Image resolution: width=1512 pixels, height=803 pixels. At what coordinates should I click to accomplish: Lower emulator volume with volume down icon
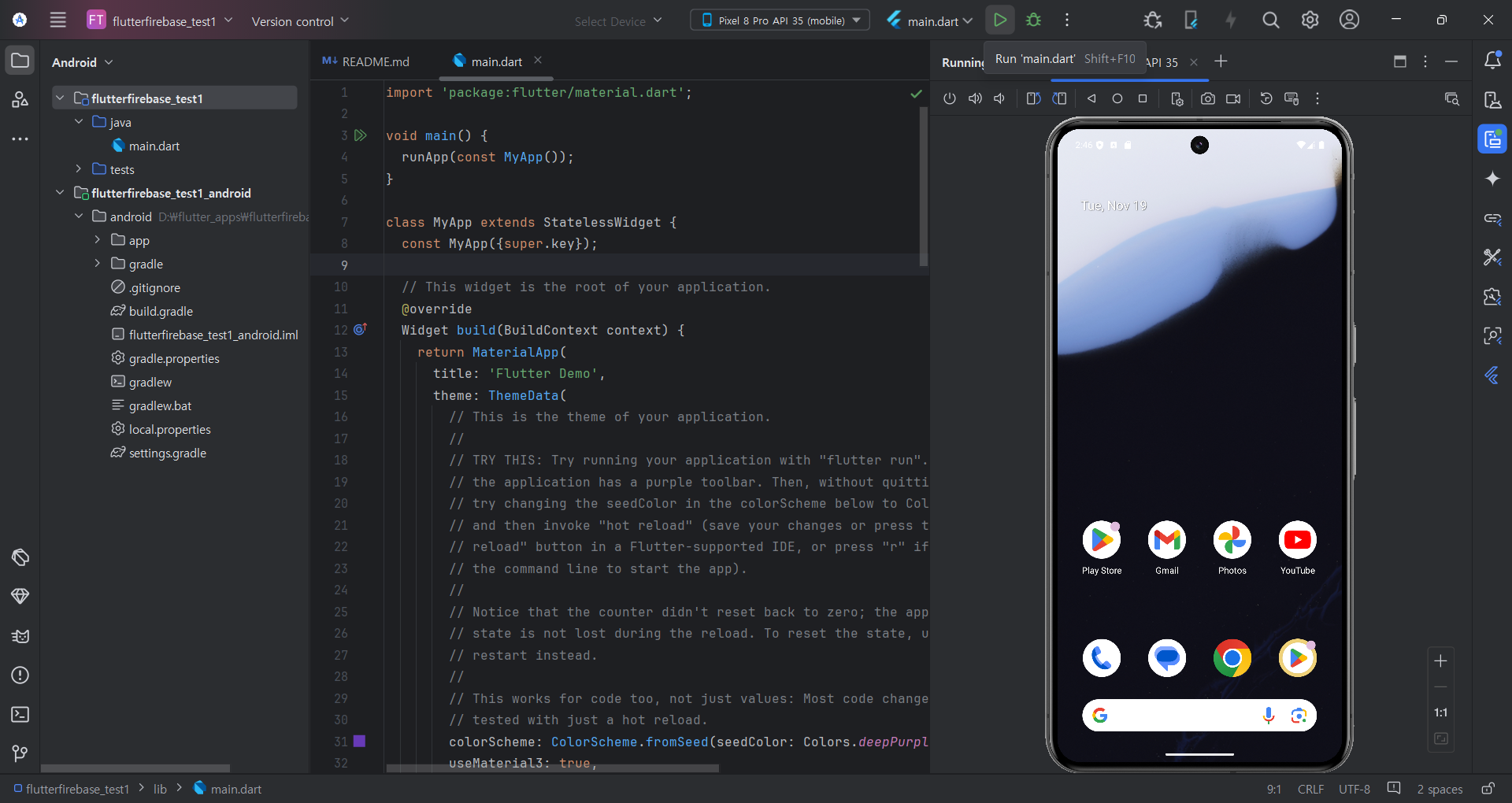[1000, 98]
